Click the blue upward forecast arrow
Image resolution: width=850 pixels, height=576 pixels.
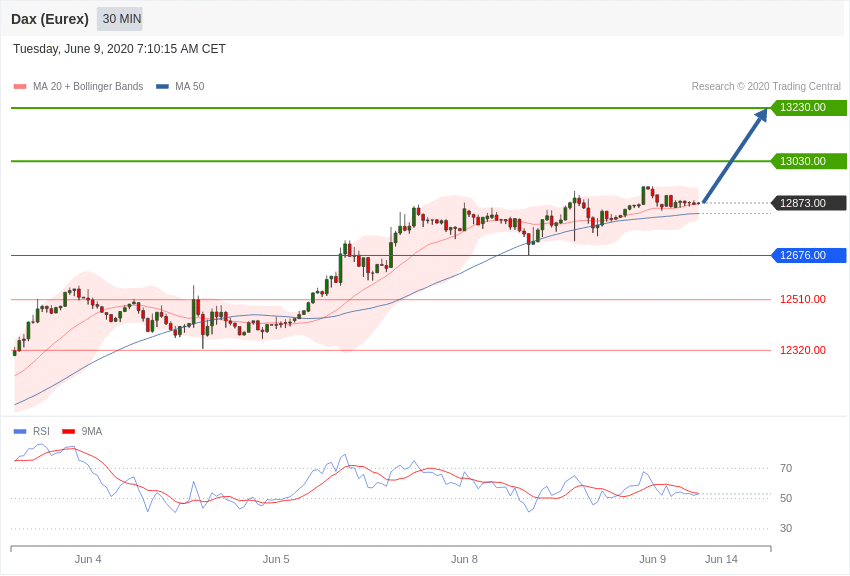coord(736,156)
